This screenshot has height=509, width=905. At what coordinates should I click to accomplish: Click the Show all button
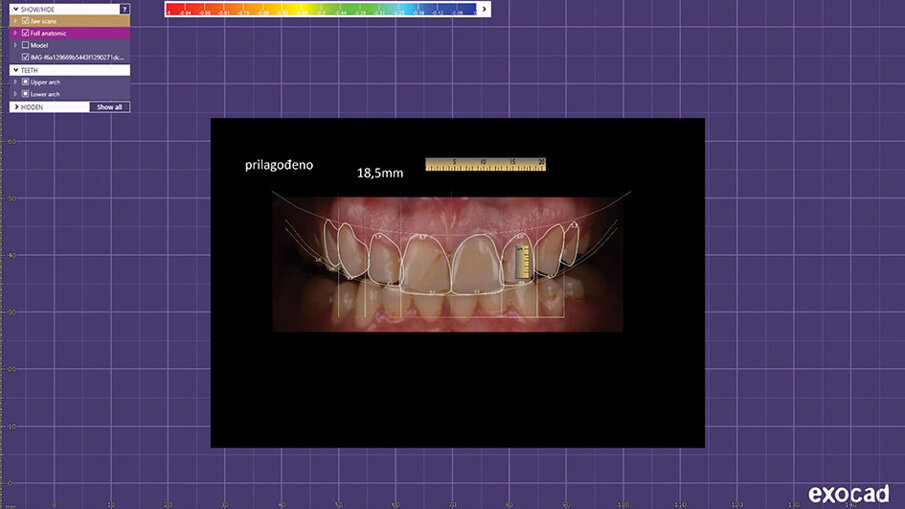tap(109, 106)
